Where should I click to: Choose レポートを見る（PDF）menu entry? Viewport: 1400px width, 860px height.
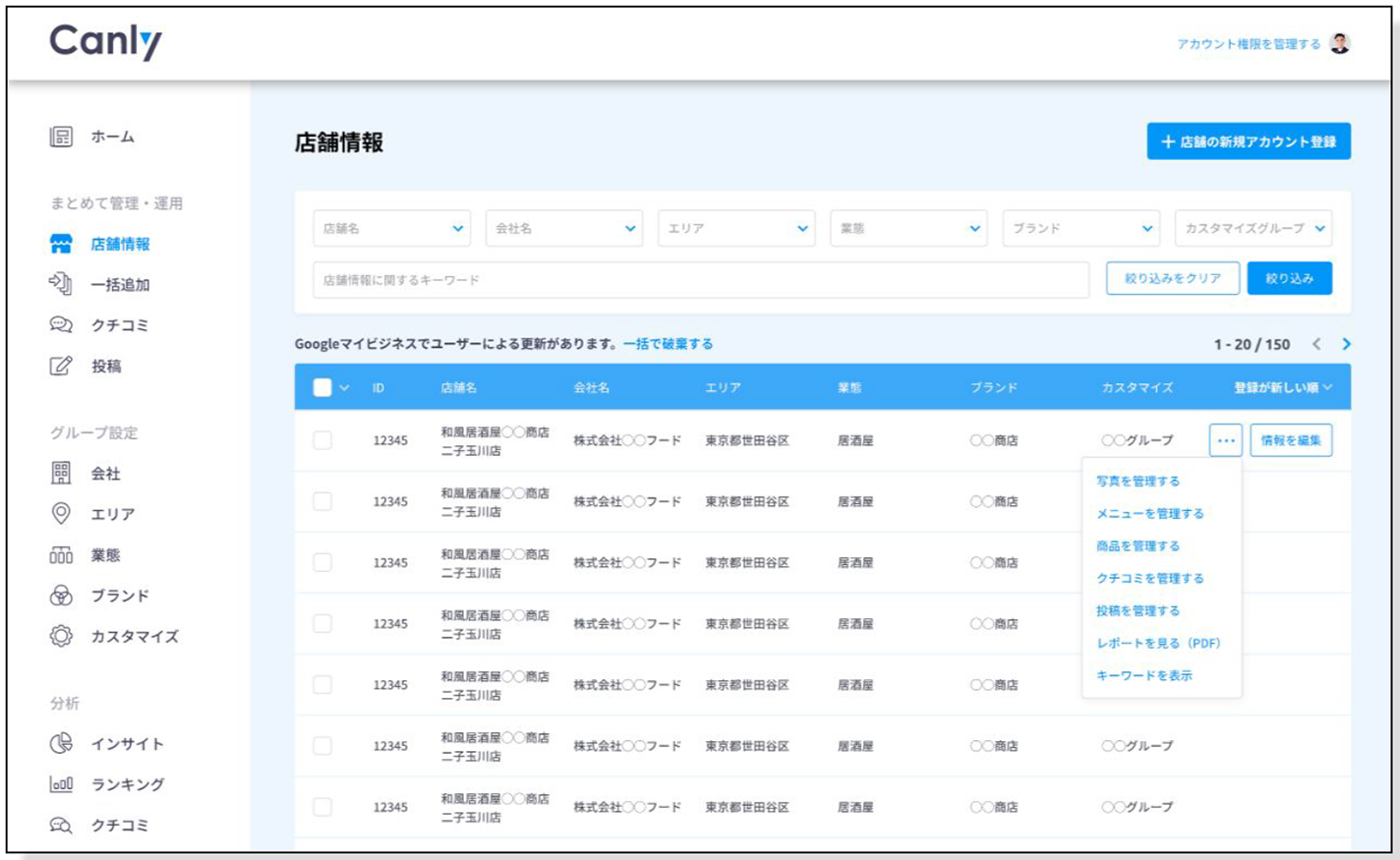coord(1158,643)
